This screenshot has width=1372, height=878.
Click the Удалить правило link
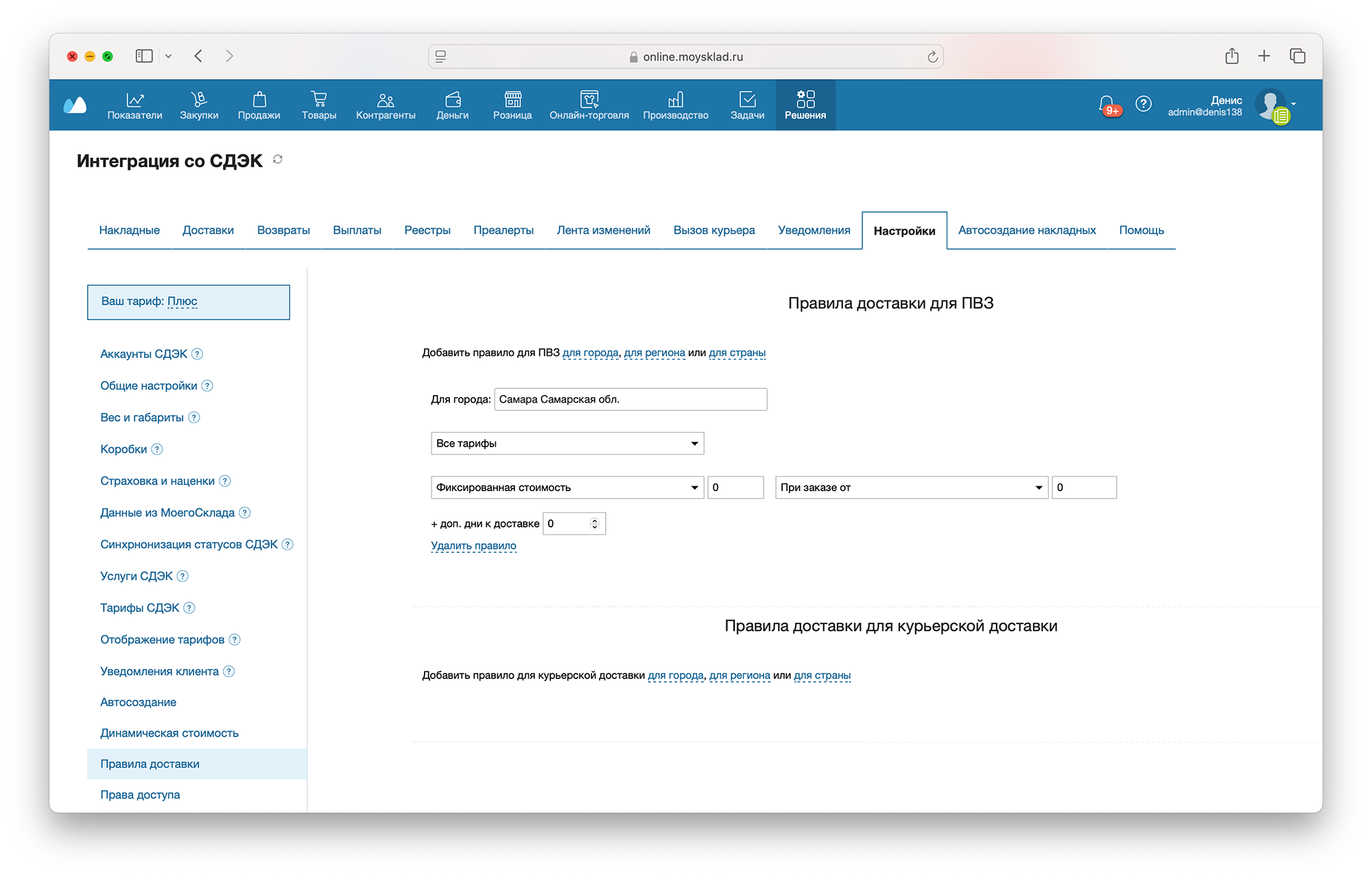[473, 546]
